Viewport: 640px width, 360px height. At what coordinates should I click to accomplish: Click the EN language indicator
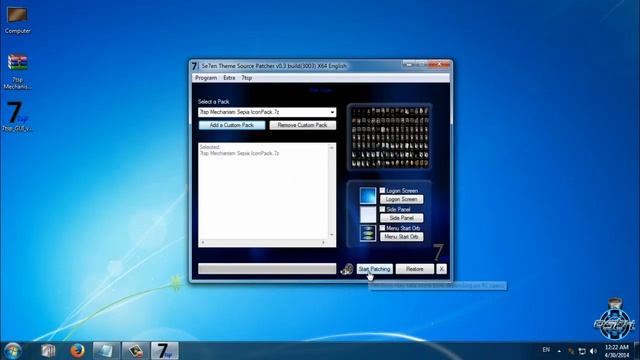point(546,350)
